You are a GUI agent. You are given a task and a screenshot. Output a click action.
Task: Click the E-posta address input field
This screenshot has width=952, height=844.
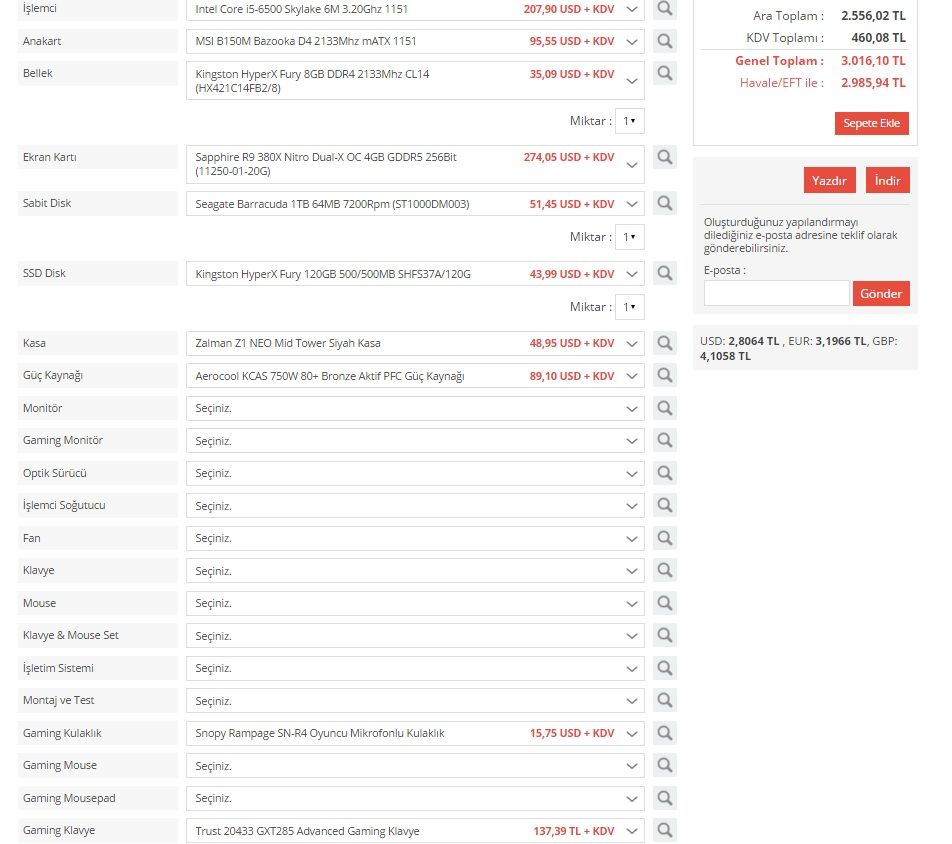(777, 293)
